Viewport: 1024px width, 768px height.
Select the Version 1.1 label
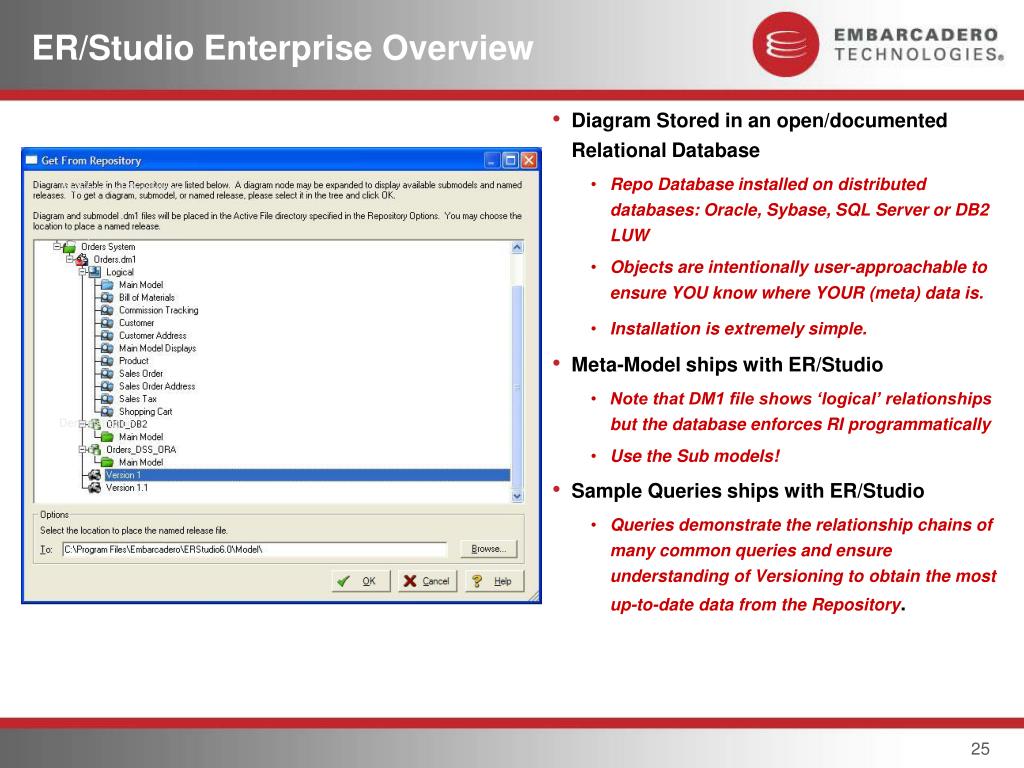(127, 488)
